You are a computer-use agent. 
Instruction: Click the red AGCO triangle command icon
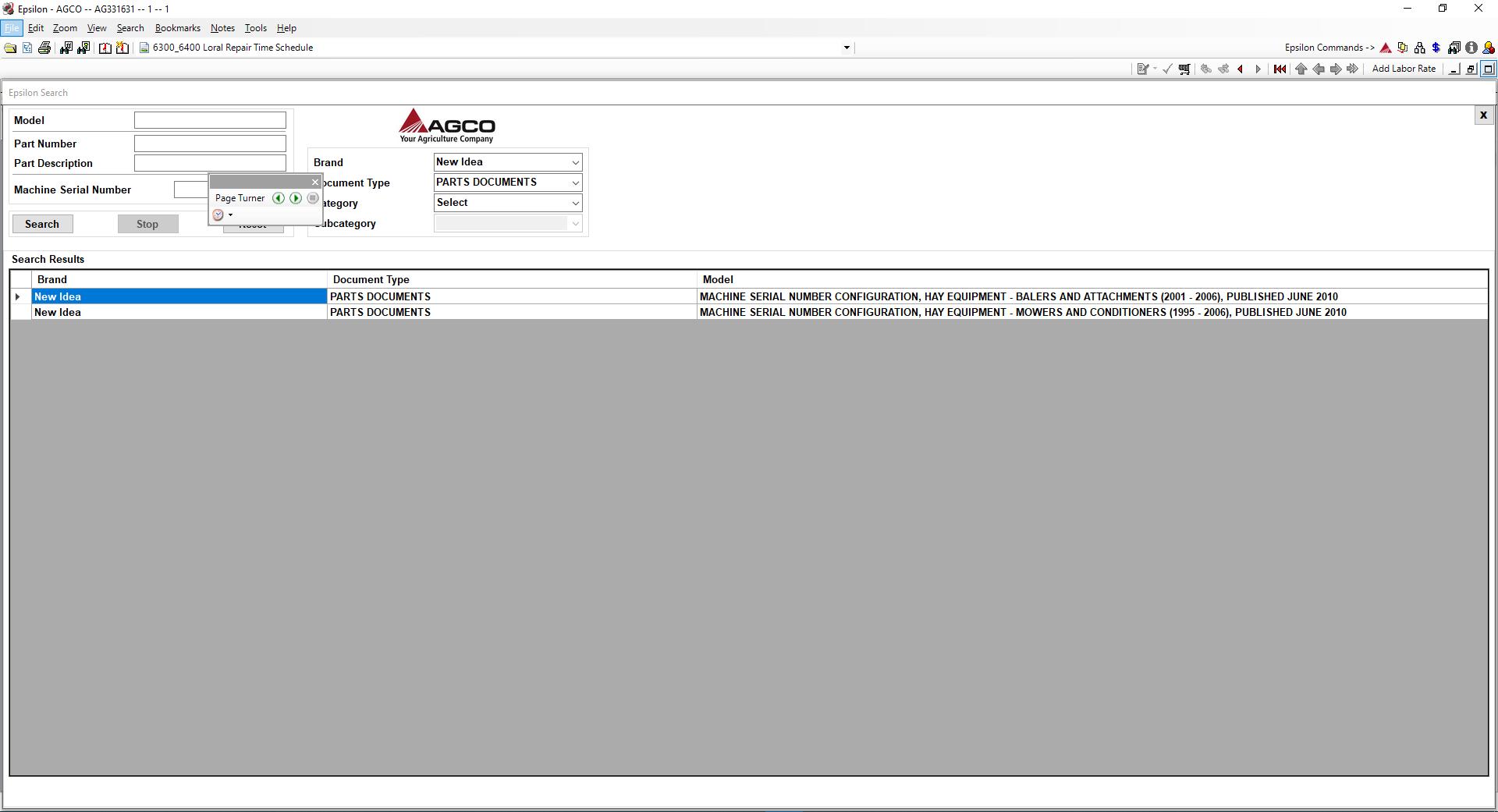click(x=1386, y=48)
